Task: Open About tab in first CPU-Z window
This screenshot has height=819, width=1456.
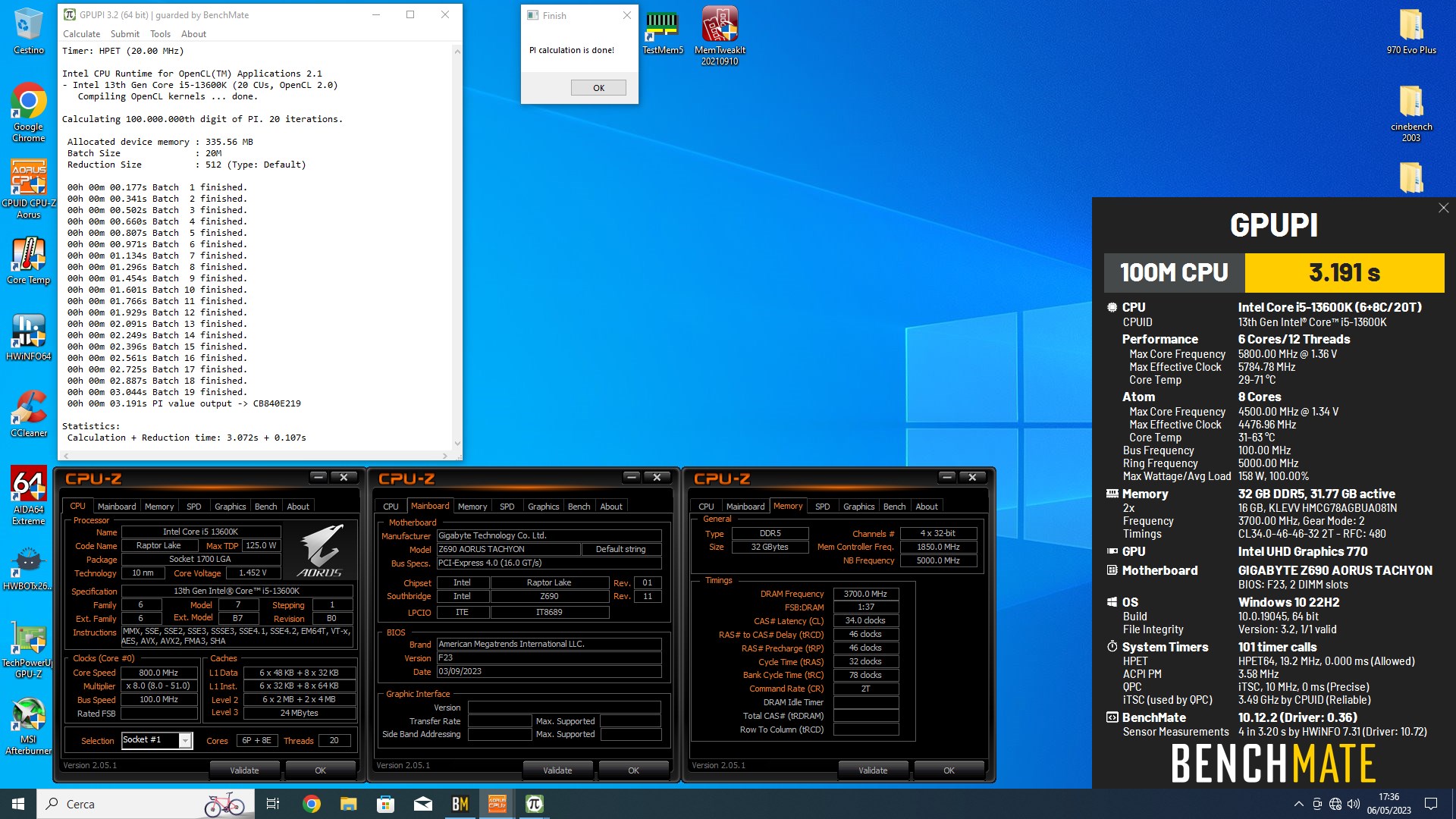Action: 298,507
